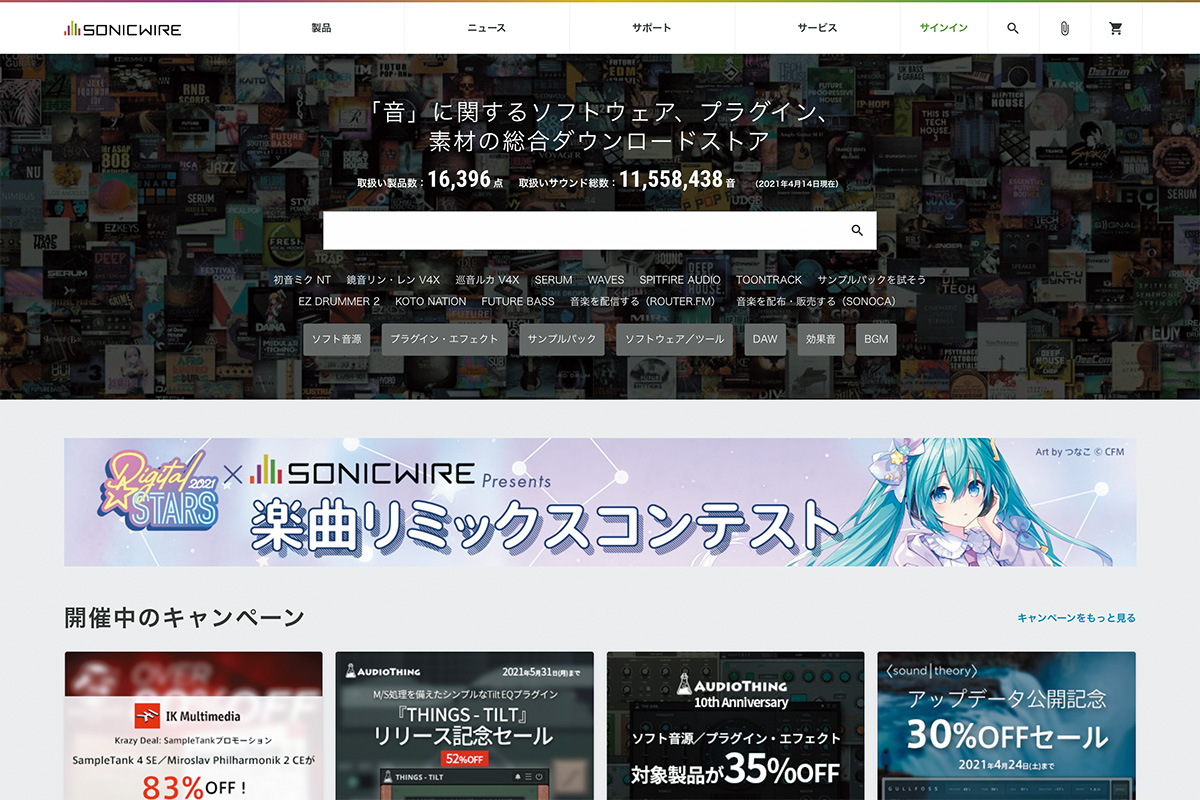Follow the EZ DRUMMER 2 keyword link
Image resolution: width=1200 pixels, height=800 pixels.
339,301
